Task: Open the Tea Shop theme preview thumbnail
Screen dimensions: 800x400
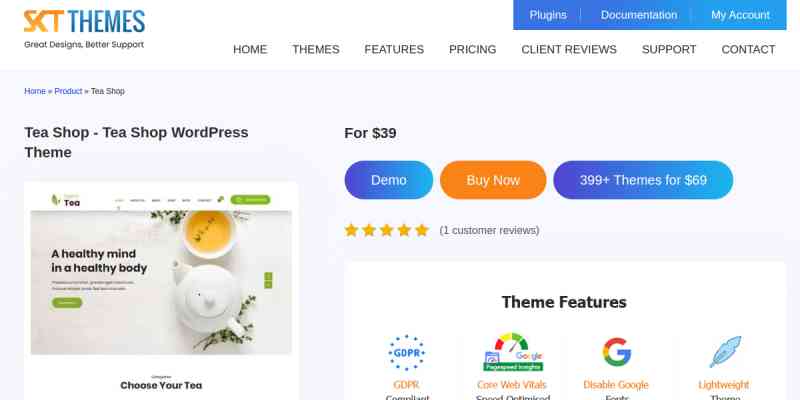Action: tap(161, 291)
